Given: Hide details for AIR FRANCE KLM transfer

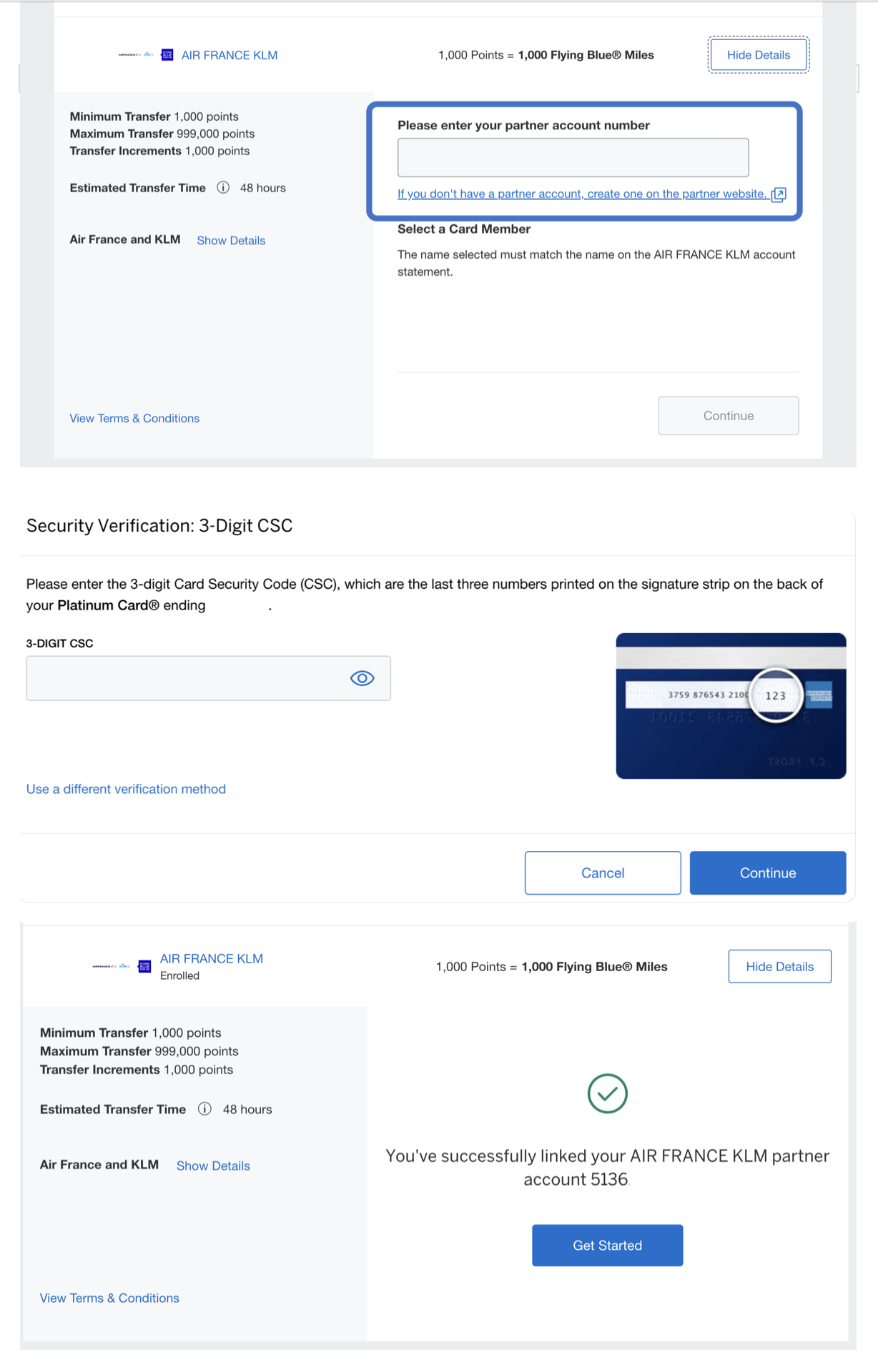Looking at the screenshot, I should (x=758, y=54).
